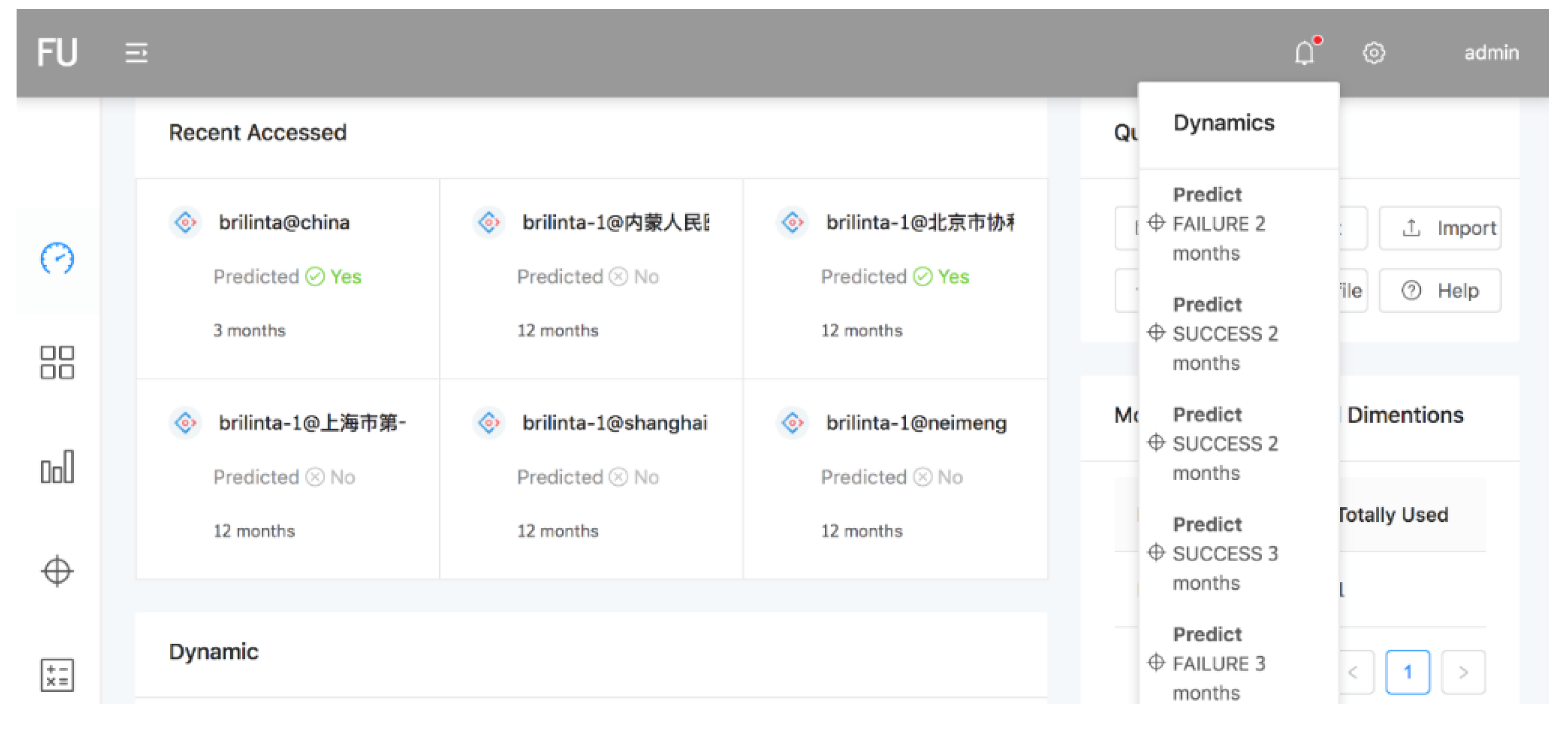Click the crosshair target sidebar icon
1568x739 pixels.
point(57,571)
